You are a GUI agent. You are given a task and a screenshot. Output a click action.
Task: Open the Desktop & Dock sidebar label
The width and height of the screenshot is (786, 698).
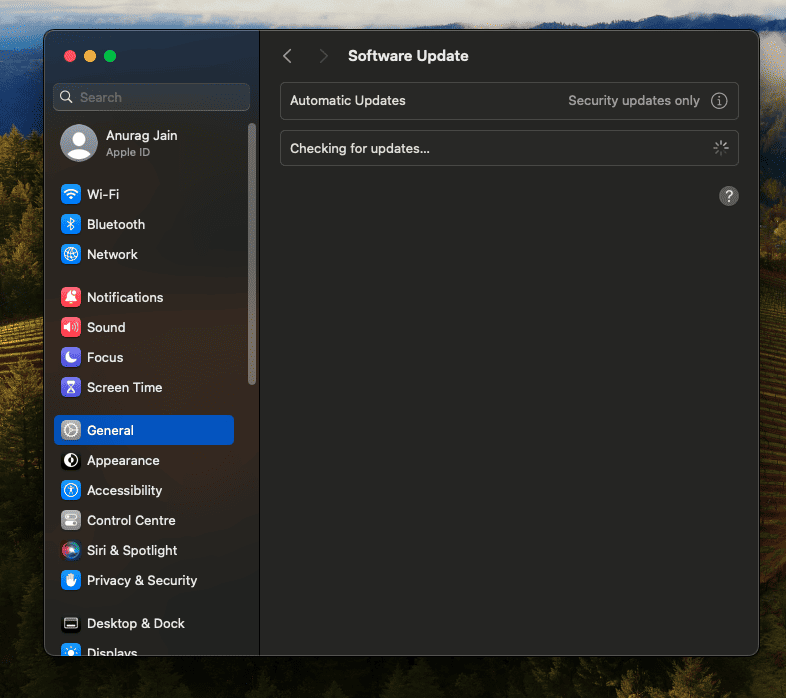coord(136,624)
